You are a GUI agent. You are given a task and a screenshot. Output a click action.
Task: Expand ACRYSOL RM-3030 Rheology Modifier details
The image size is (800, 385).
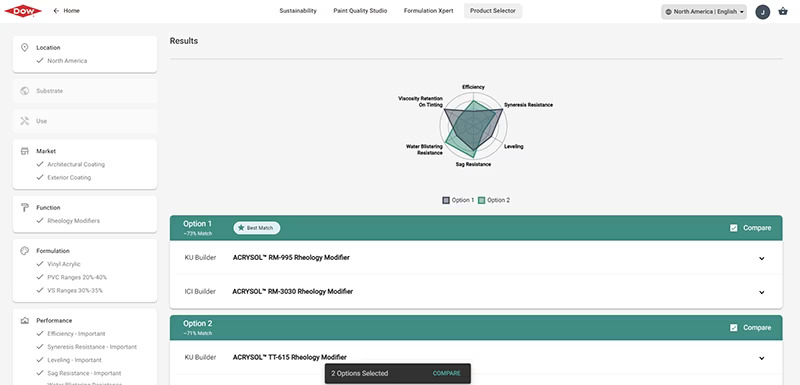[x=762, y=292]
